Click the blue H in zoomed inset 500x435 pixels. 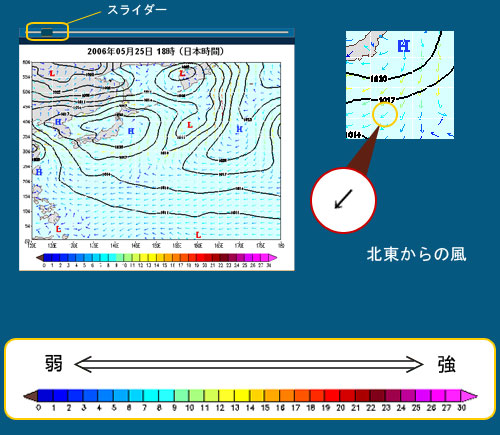(x=404, y=46)
